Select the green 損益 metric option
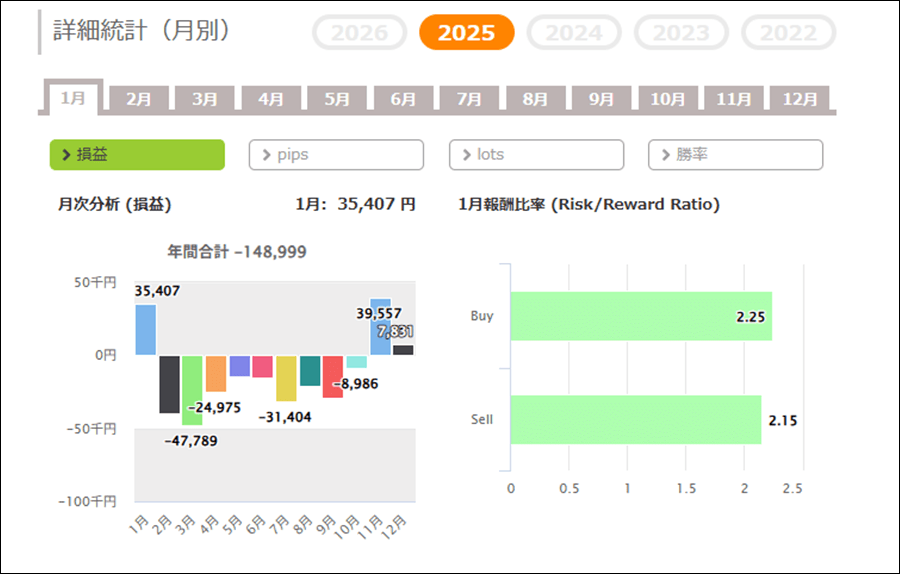This screenshot has height=574, width=900. pos(137,155)
